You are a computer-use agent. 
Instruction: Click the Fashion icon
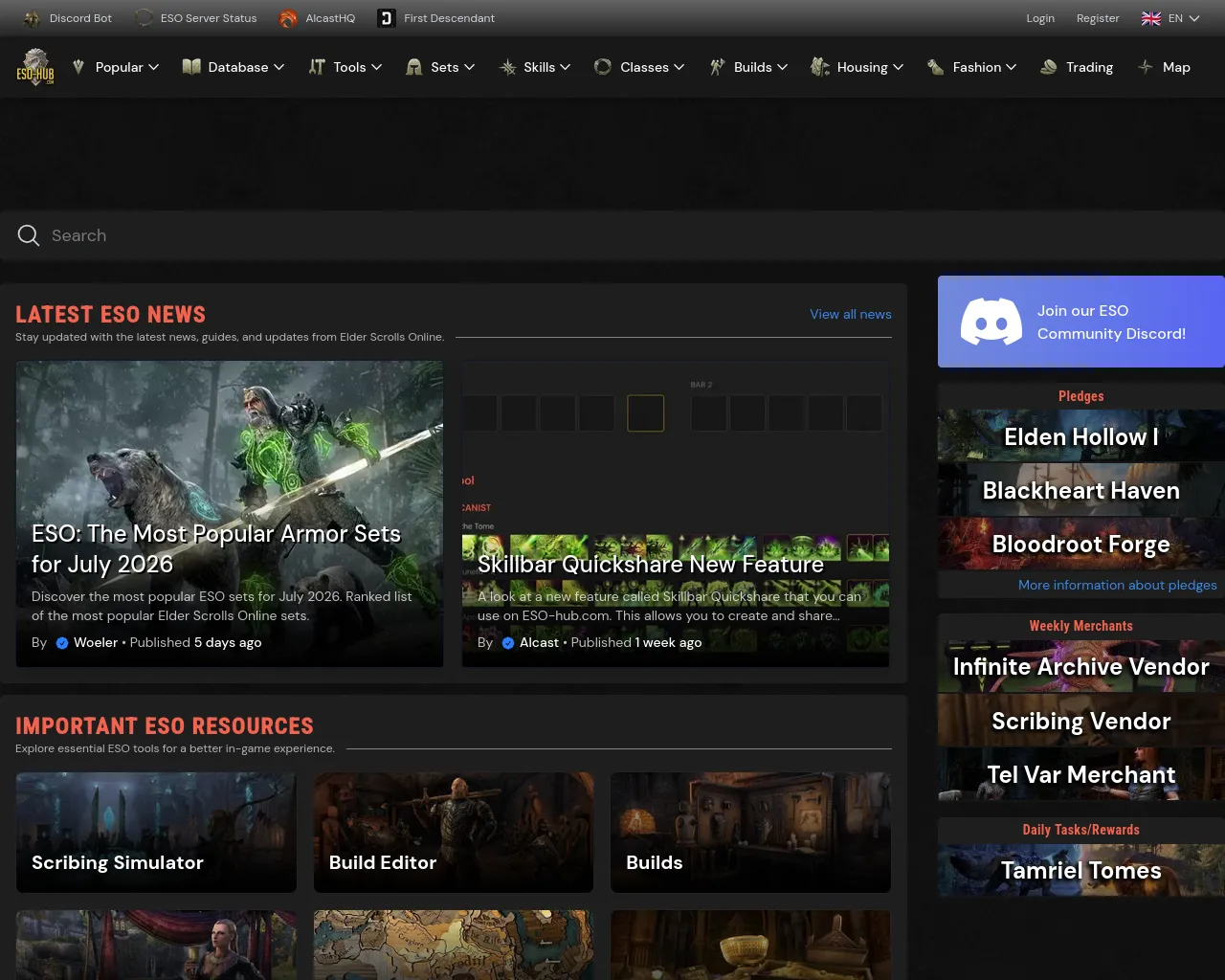pos(936,67)
